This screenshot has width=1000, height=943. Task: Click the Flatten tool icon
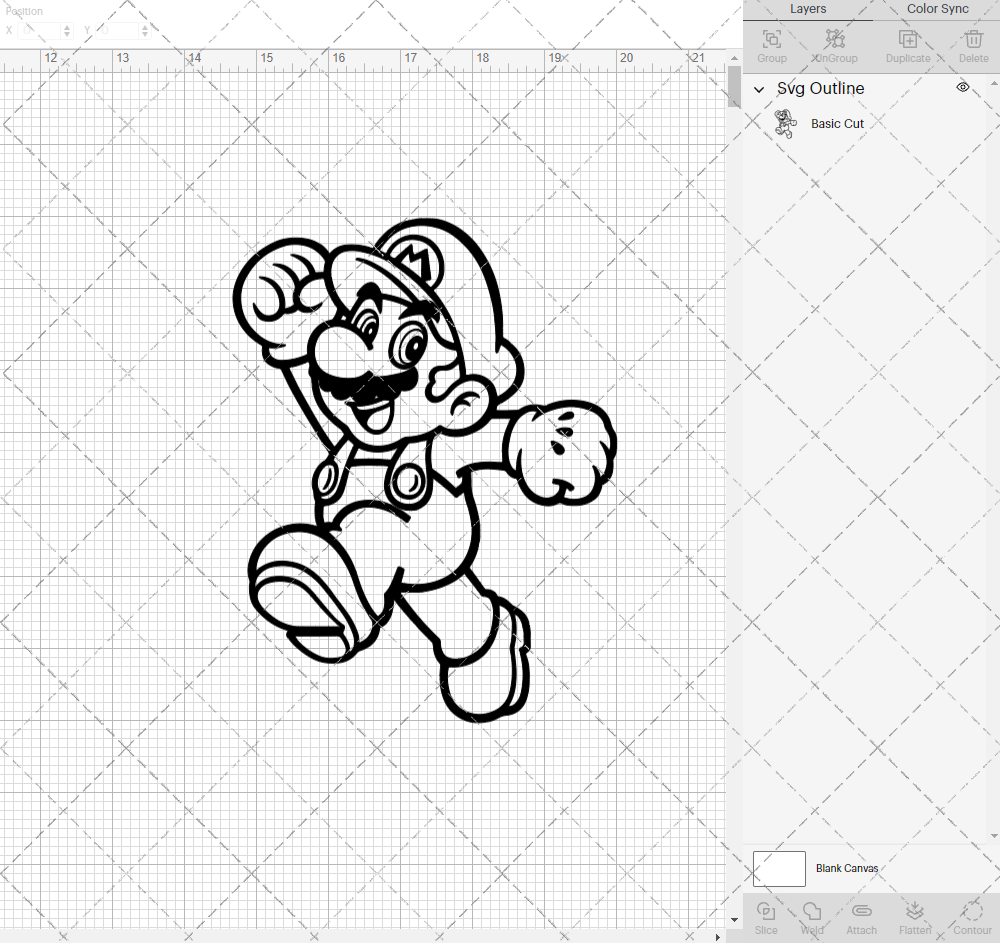(x=914, y=910)
